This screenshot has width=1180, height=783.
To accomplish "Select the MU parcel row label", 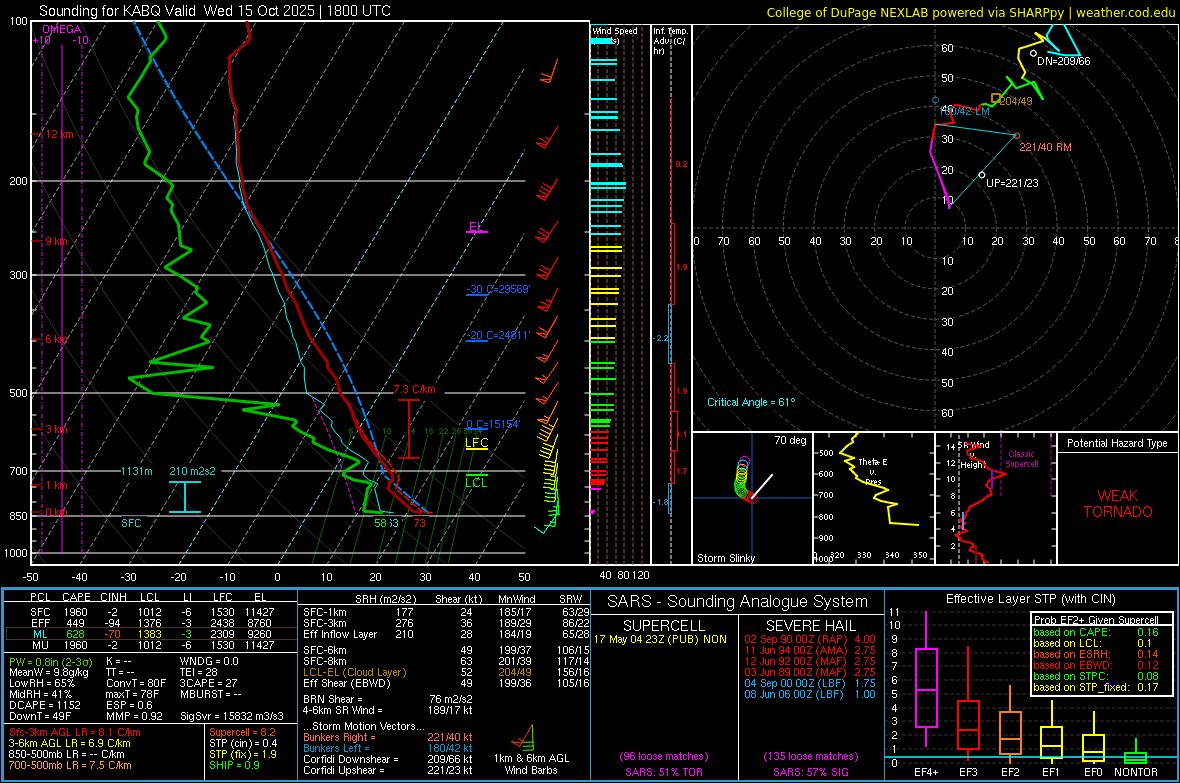I will tap(40, 645).
